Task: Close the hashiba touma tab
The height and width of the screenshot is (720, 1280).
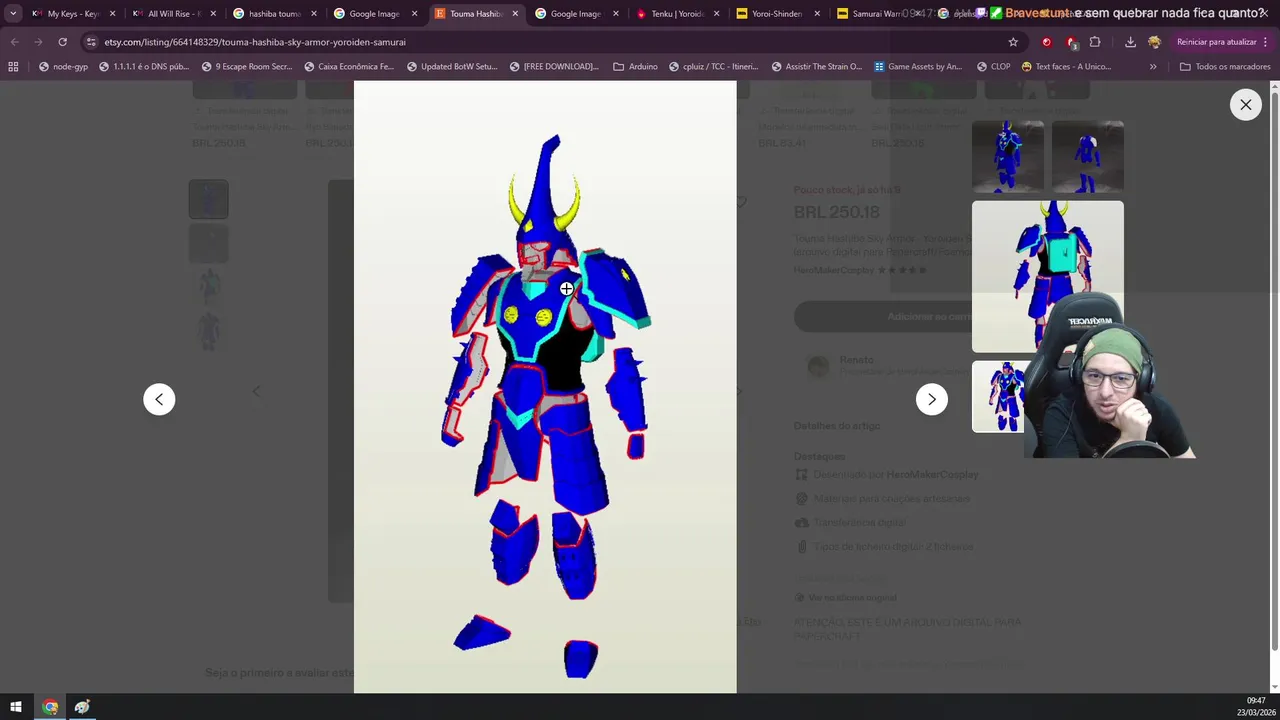Action: 313,14
